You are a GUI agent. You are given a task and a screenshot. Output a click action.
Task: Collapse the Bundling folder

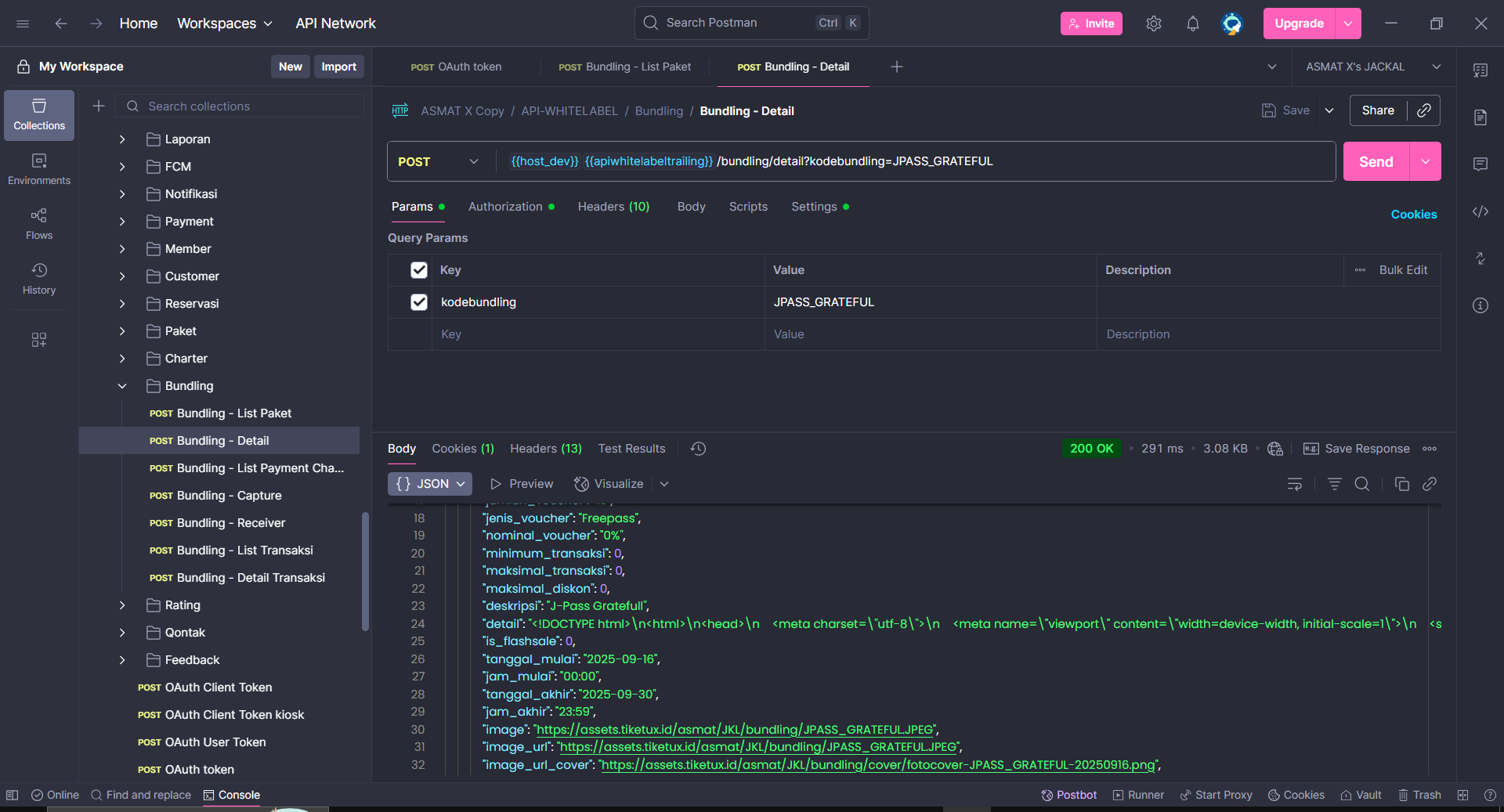coord(122,386)
